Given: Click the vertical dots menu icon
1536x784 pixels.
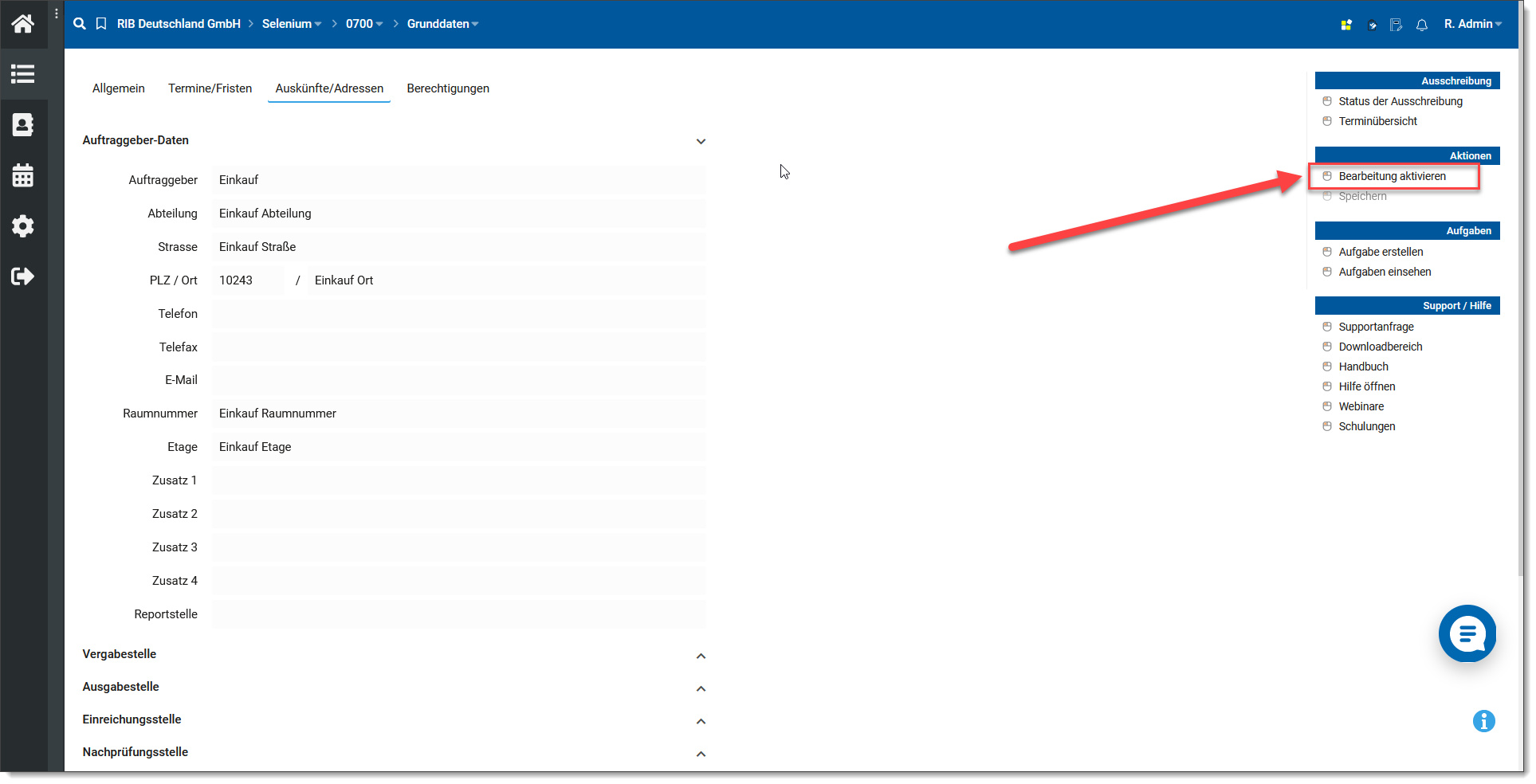Looking at the screenshot, I should tap(57, 14).
